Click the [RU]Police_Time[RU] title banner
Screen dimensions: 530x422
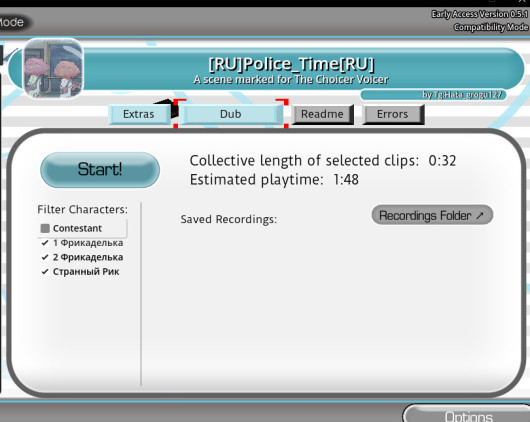click(291, 64)
